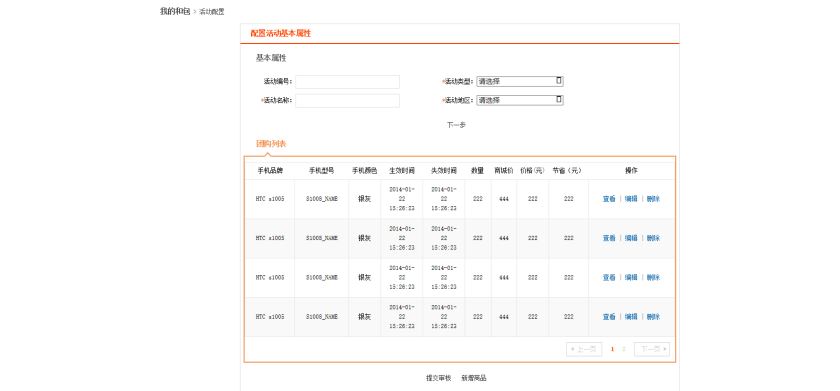
Task: Click the 手机型号 column header
Action: [x=321, y=171]
